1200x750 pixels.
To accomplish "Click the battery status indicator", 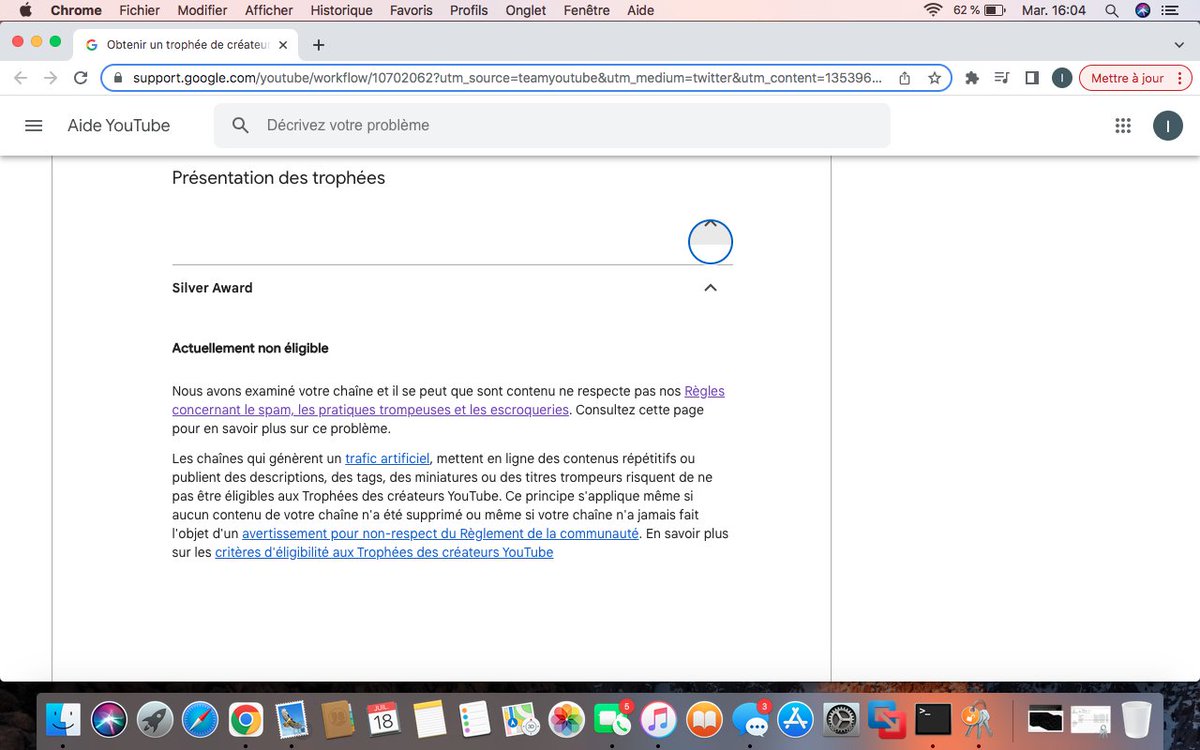I will 980,10.
